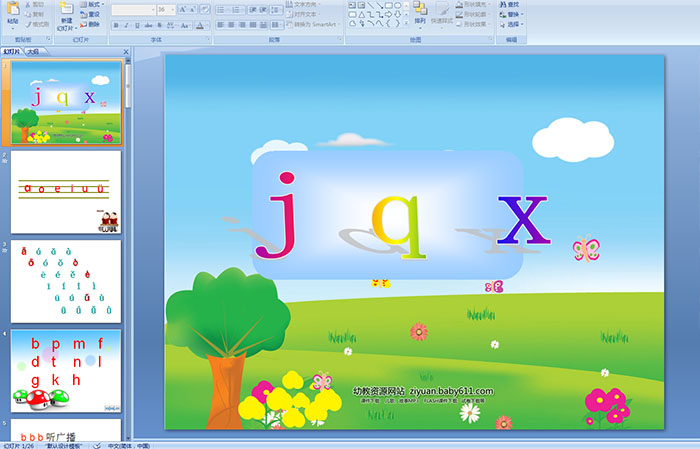Click the Paste (粘贴) icon

coord(13,10)
